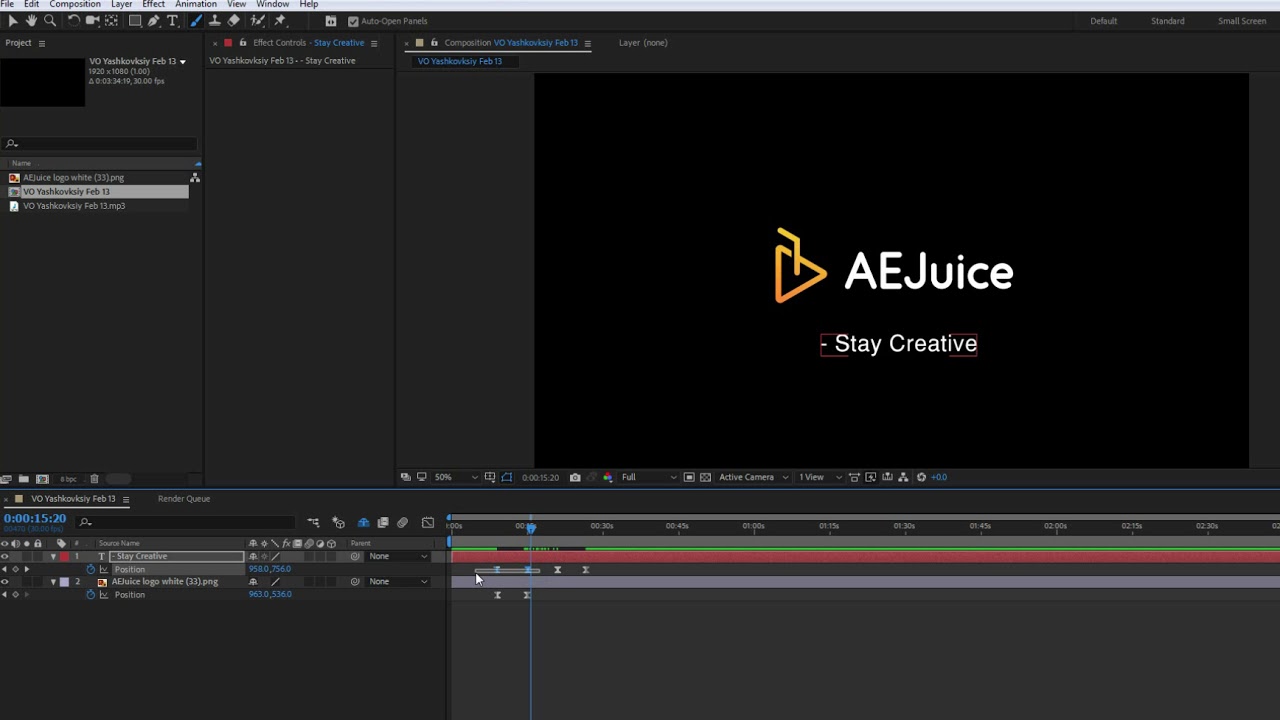Select the Brush tool
Screen dimensions: 1280x720
tap(194, 20)
